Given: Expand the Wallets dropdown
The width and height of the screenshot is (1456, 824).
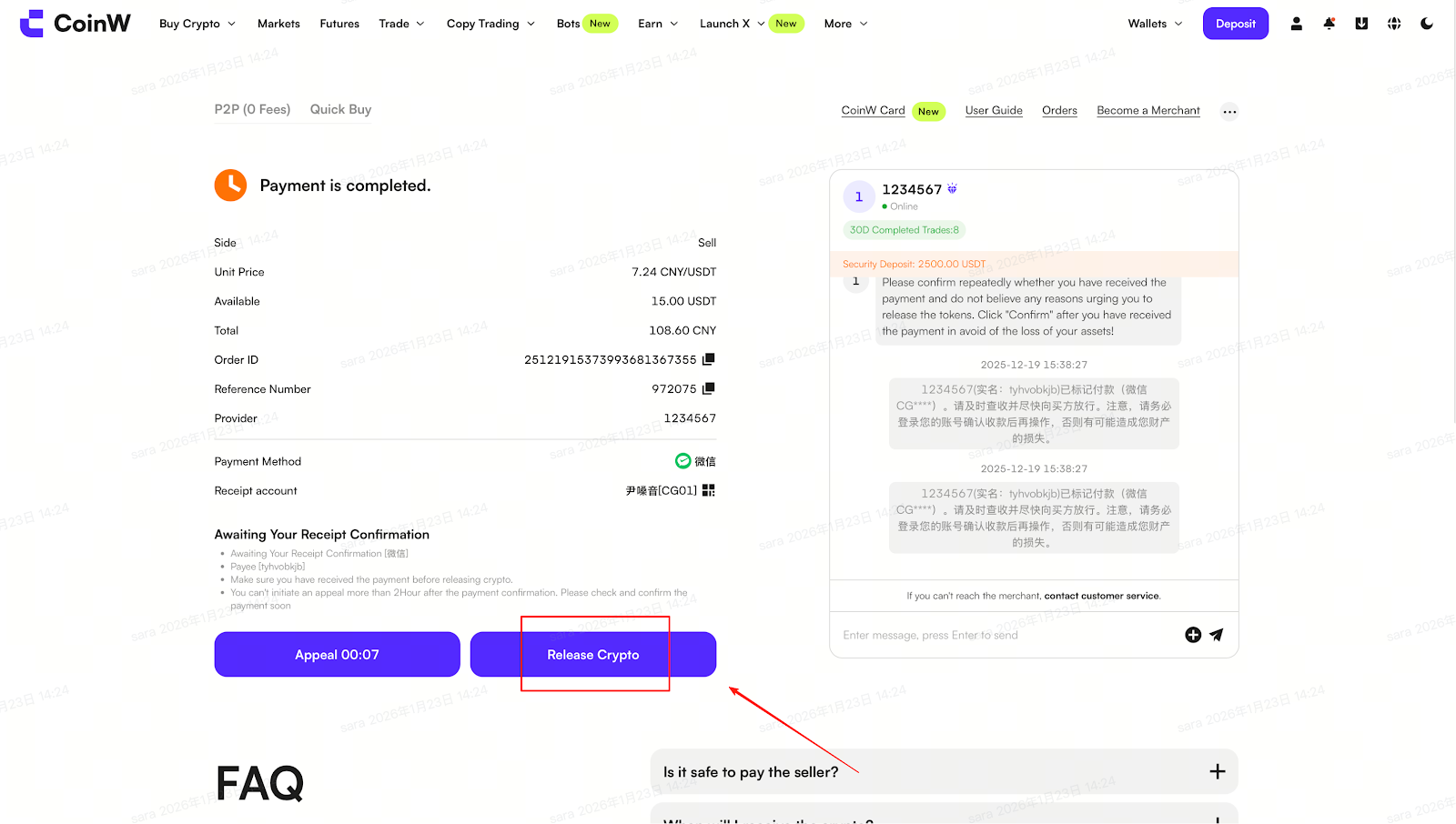Looking at the screenshot, I should [1155, 24].
